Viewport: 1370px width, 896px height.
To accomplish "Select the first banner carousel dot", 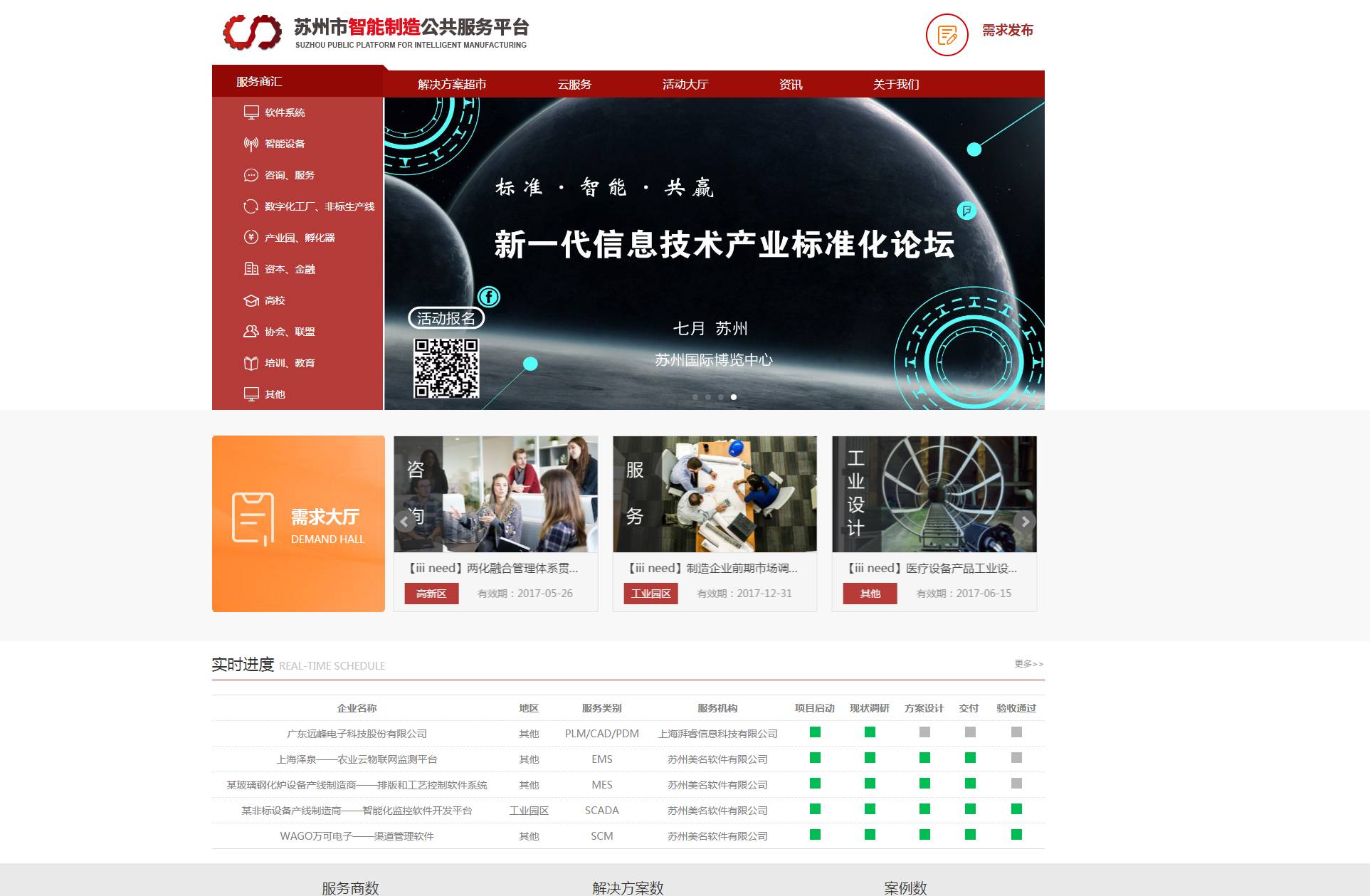I will click(x=695, y=397).
